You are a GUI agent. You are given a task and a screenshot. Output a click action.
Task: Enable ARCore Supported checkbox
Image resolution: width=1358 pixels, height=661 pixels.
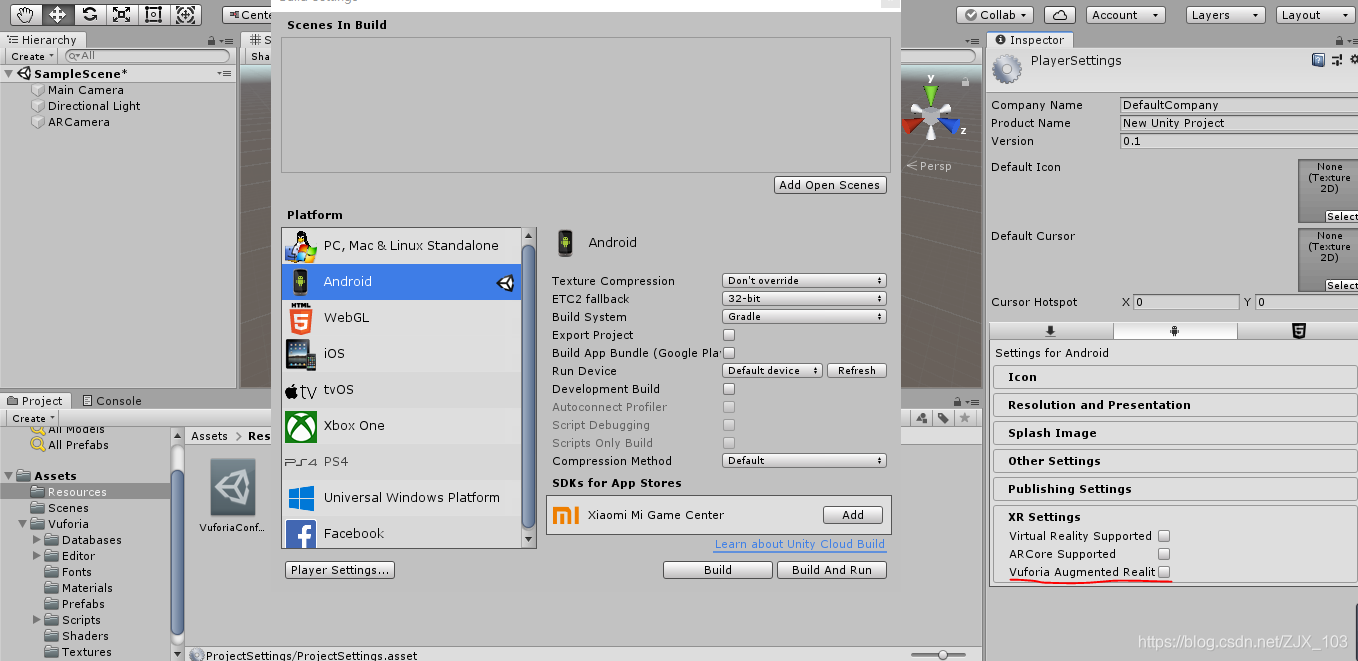tap(1164, 554)
